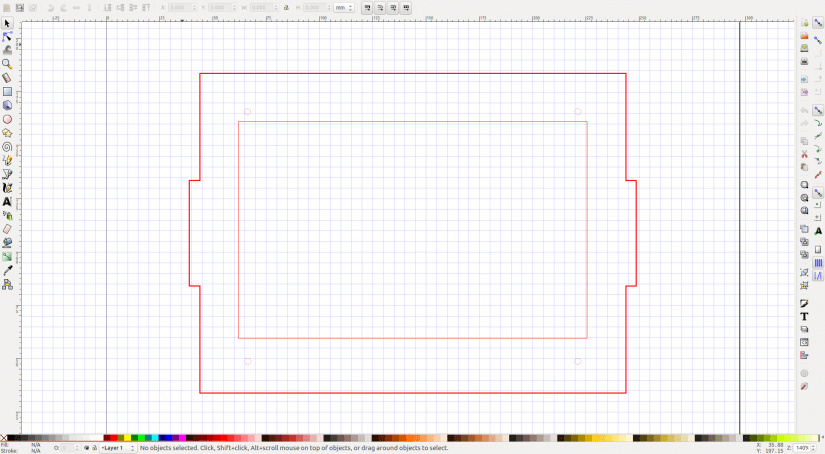825x454 pixels.
Task: Click the Fill N/A indicator
Action: (x=35, y=445)
